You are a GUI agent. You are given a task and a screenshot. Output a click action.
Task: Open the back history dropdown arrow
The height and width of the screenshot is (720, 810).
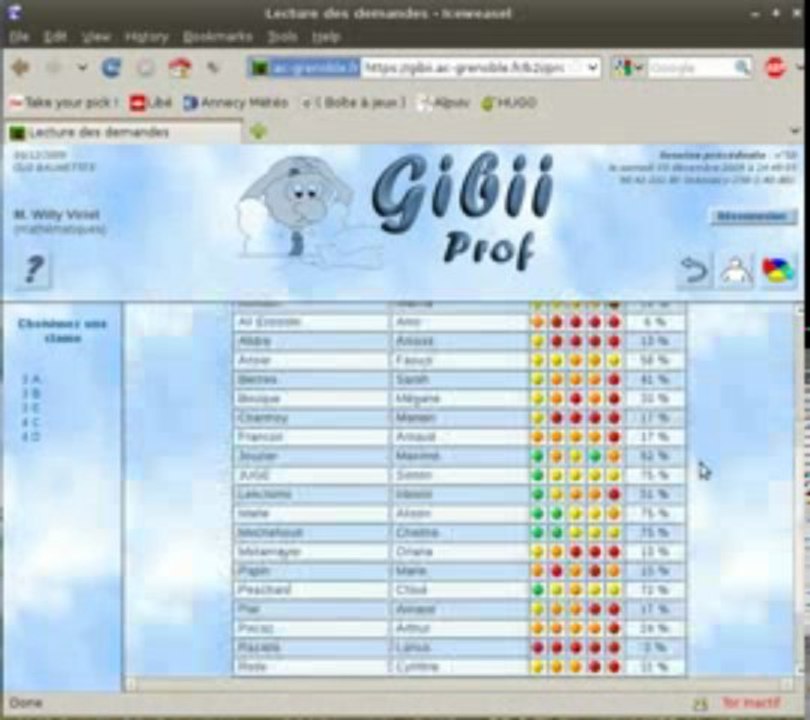tap(82, 68)
